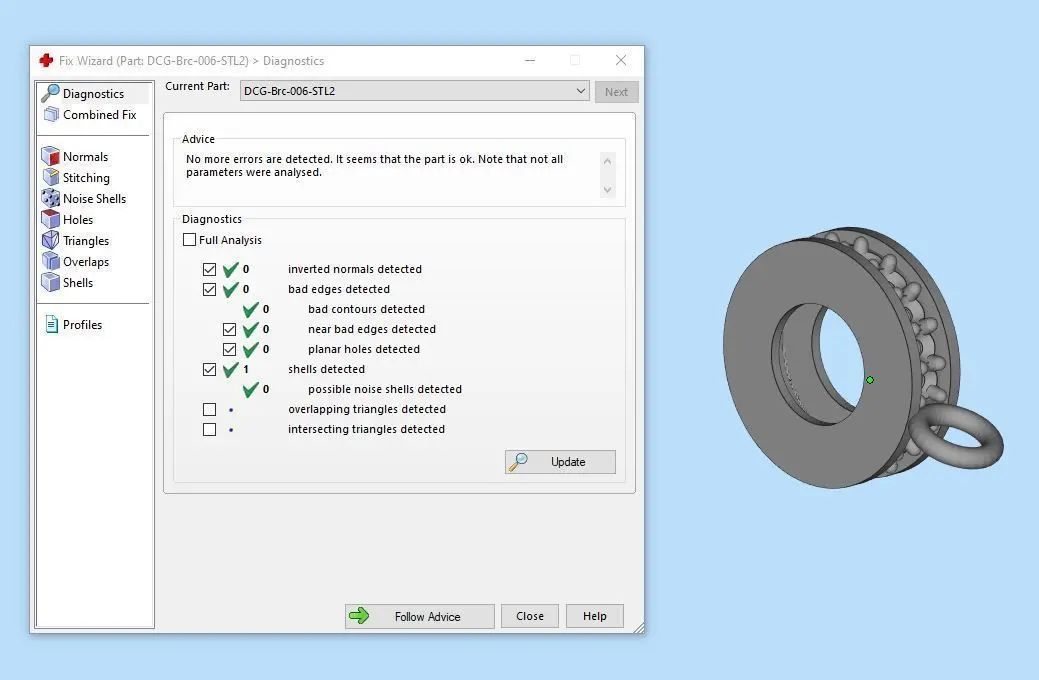Click the green arrow icon on Follow Advice
Viewport: 1039px width, 680px height.
359,616
